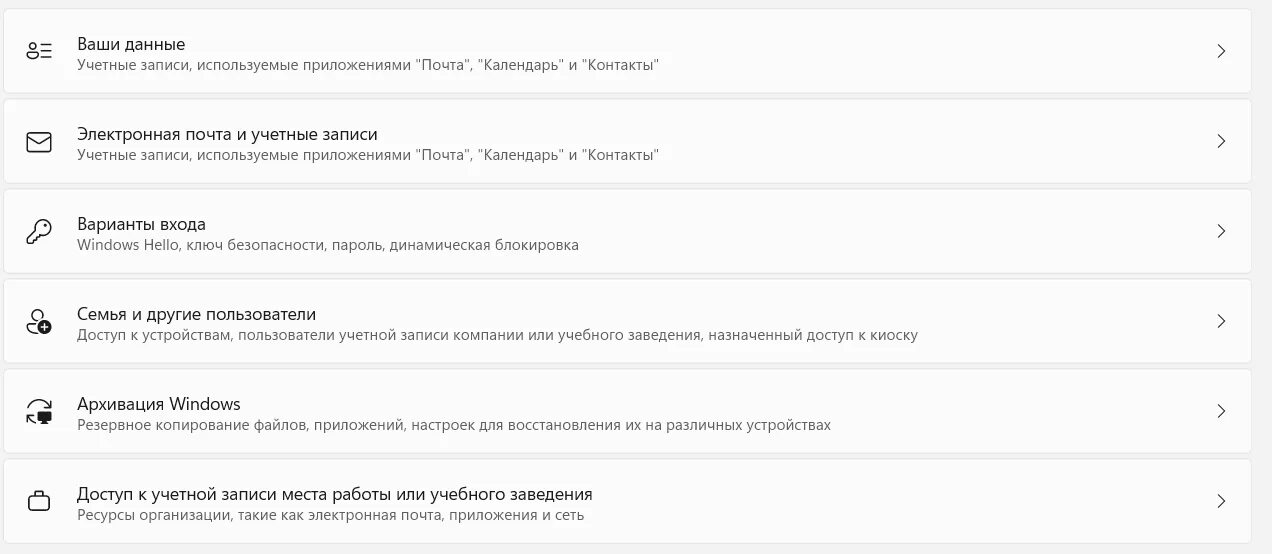Image resolution: width=1272 pixels, height=554 pixels.
Task: Select the Архивация Windows heading text
Action: pos(159,404)
